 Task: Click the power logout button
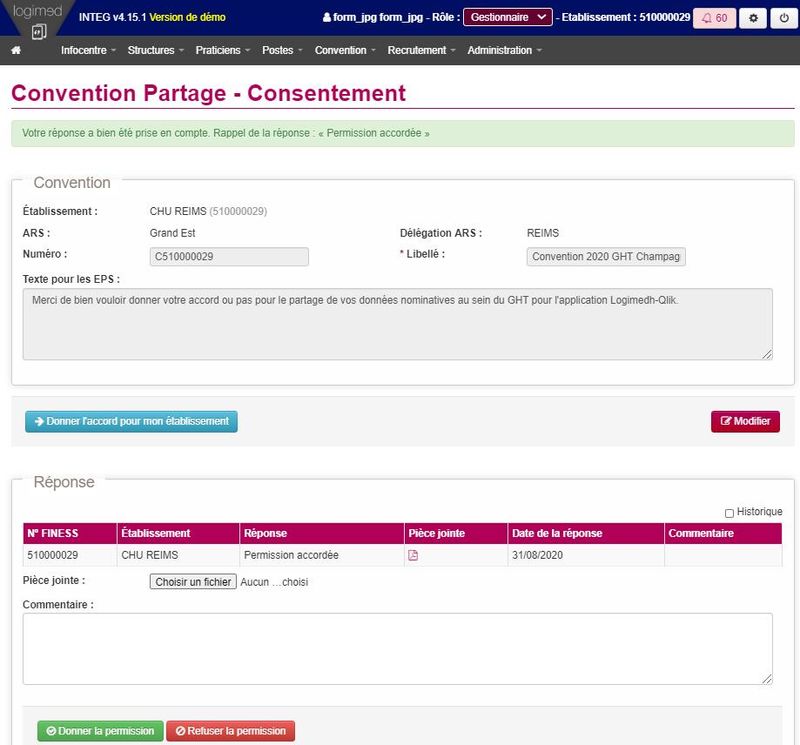[x=784, y=18]
